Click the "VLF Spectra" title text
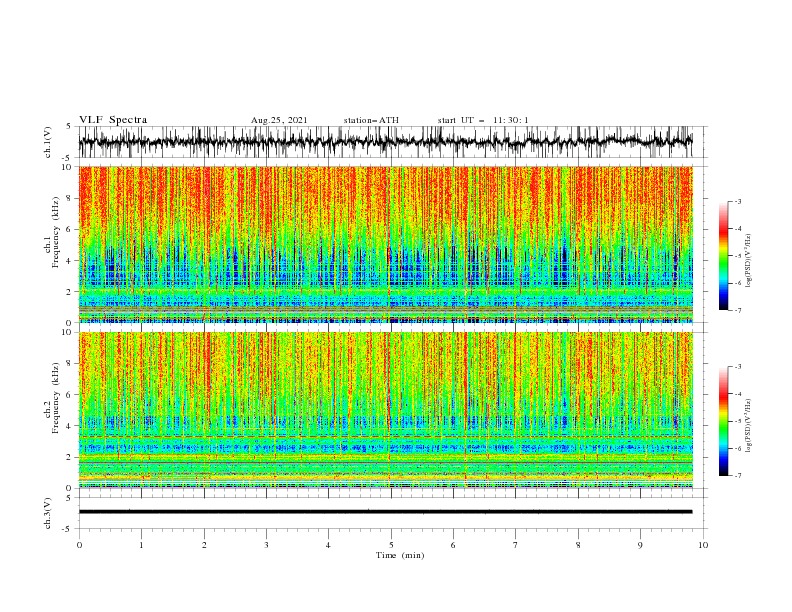The width and height of the screenshot is (792, 612). pyautogui.click(x=113, y=120)
